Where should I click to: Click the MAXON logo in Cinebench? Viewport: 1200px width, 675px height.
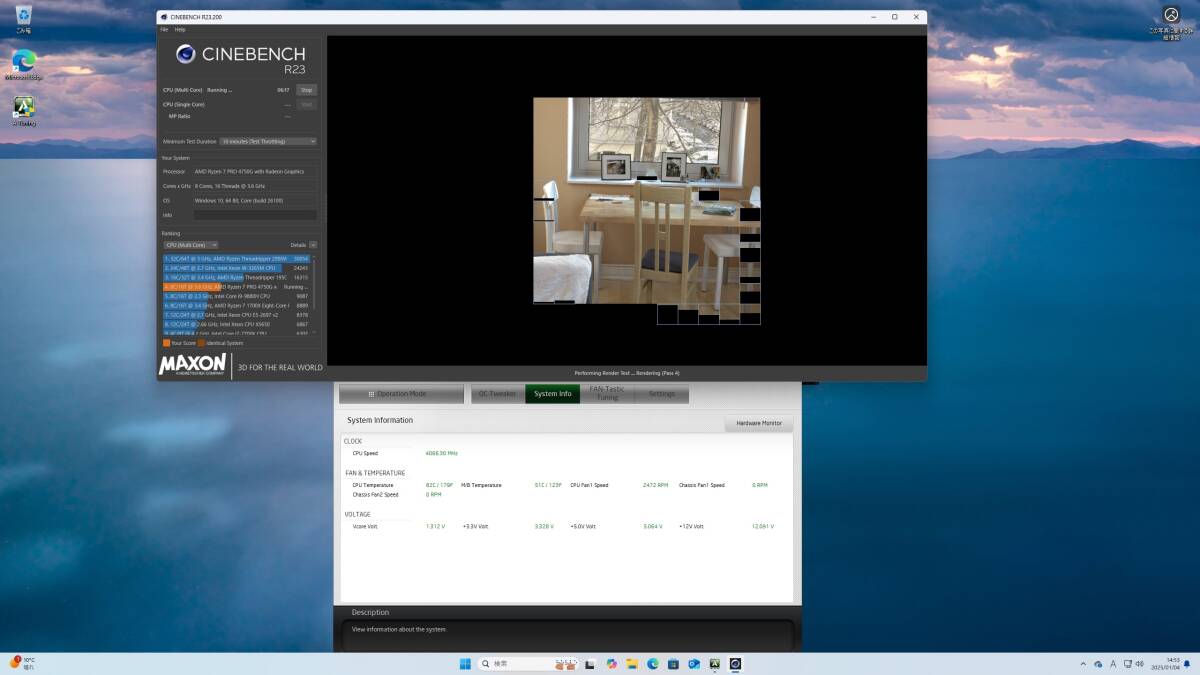pos(194,365)
